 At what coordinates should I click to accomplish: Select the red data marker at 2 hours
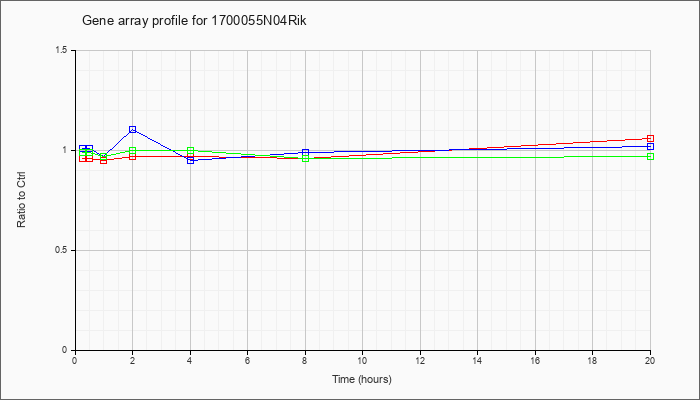(133, 156)
